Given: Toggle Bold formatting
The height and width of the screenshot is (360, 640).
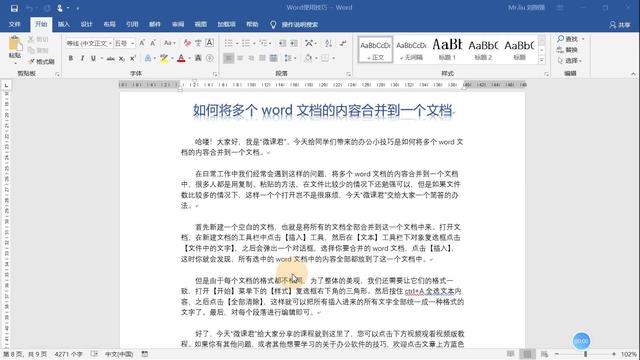Looking at the screenshot, I should [x=71, y=58].
